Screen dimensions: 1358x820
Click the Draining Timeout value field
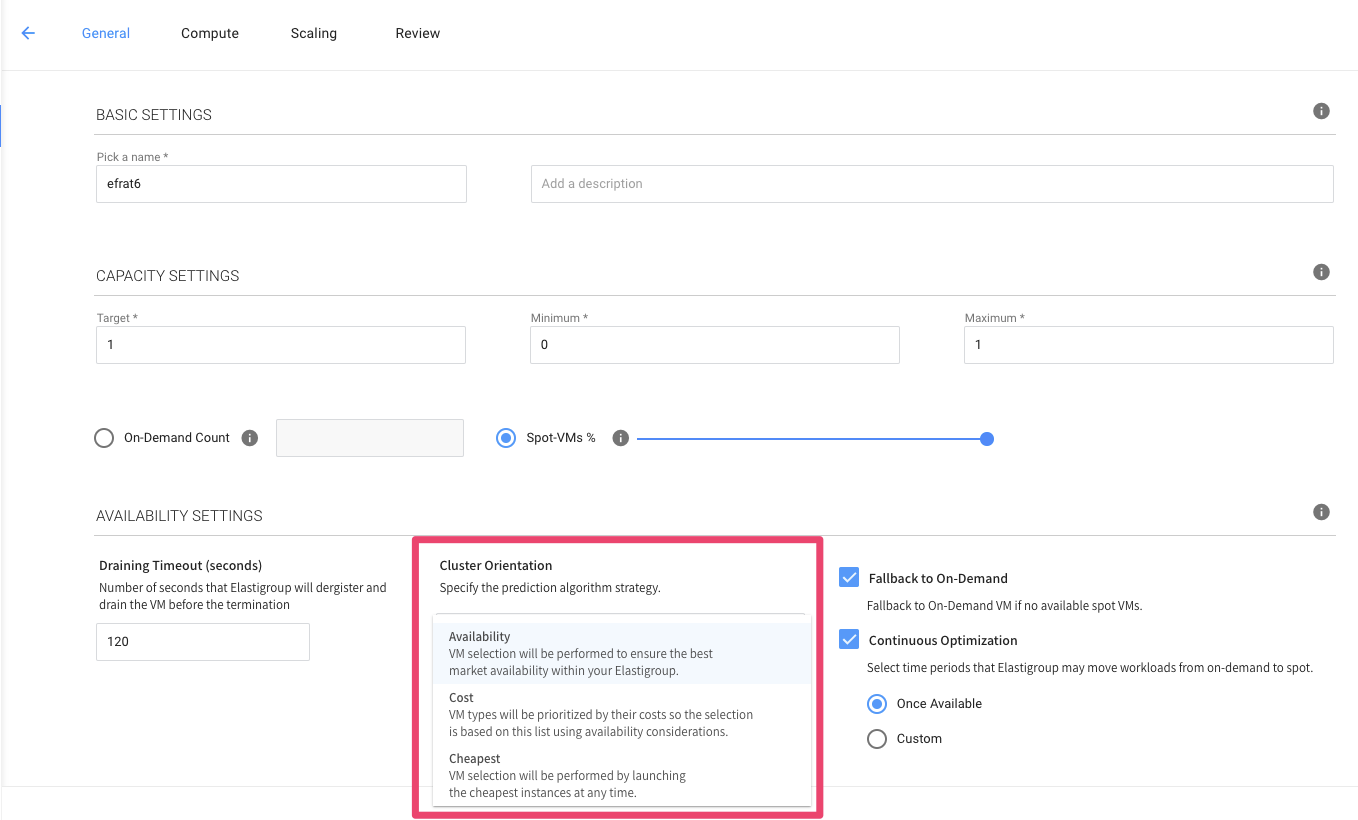[202, 642]
